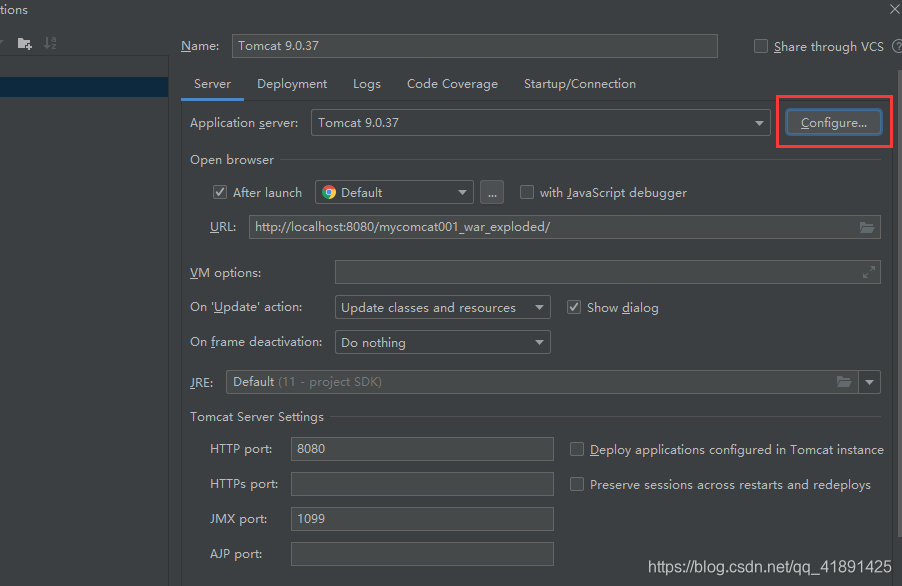Click the Configure... button
This screenshot has width=902, height=586.
pyautogui.click(x=833, y=123)
